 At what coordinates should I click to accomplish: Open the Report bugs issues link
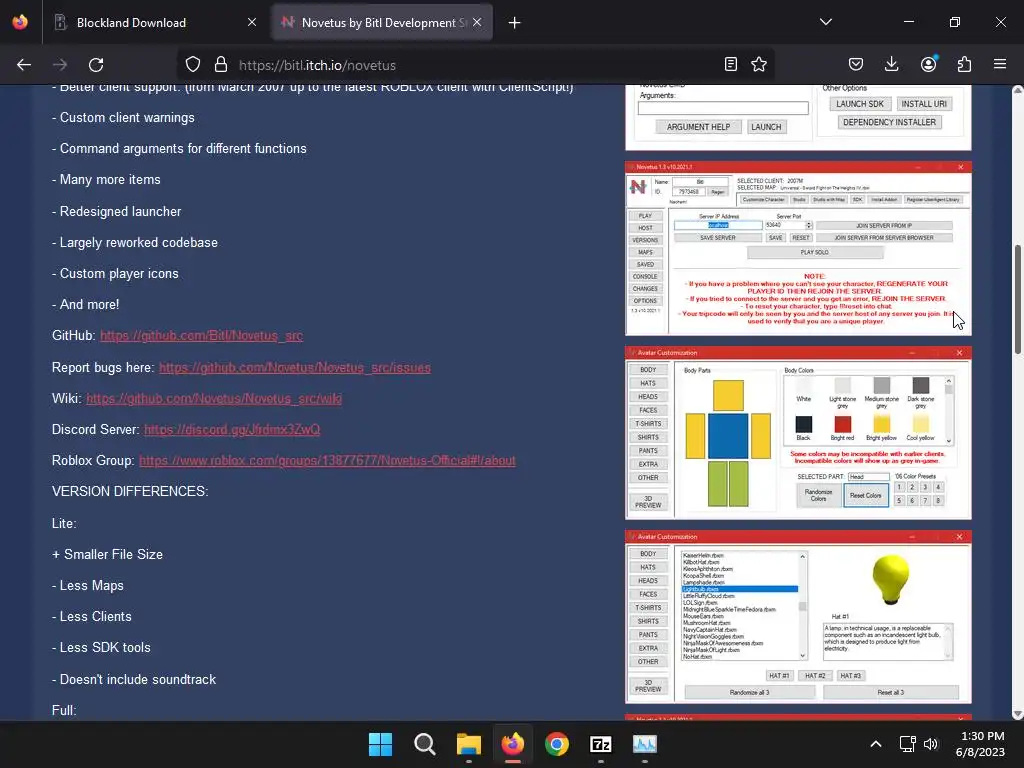[295, 368]
